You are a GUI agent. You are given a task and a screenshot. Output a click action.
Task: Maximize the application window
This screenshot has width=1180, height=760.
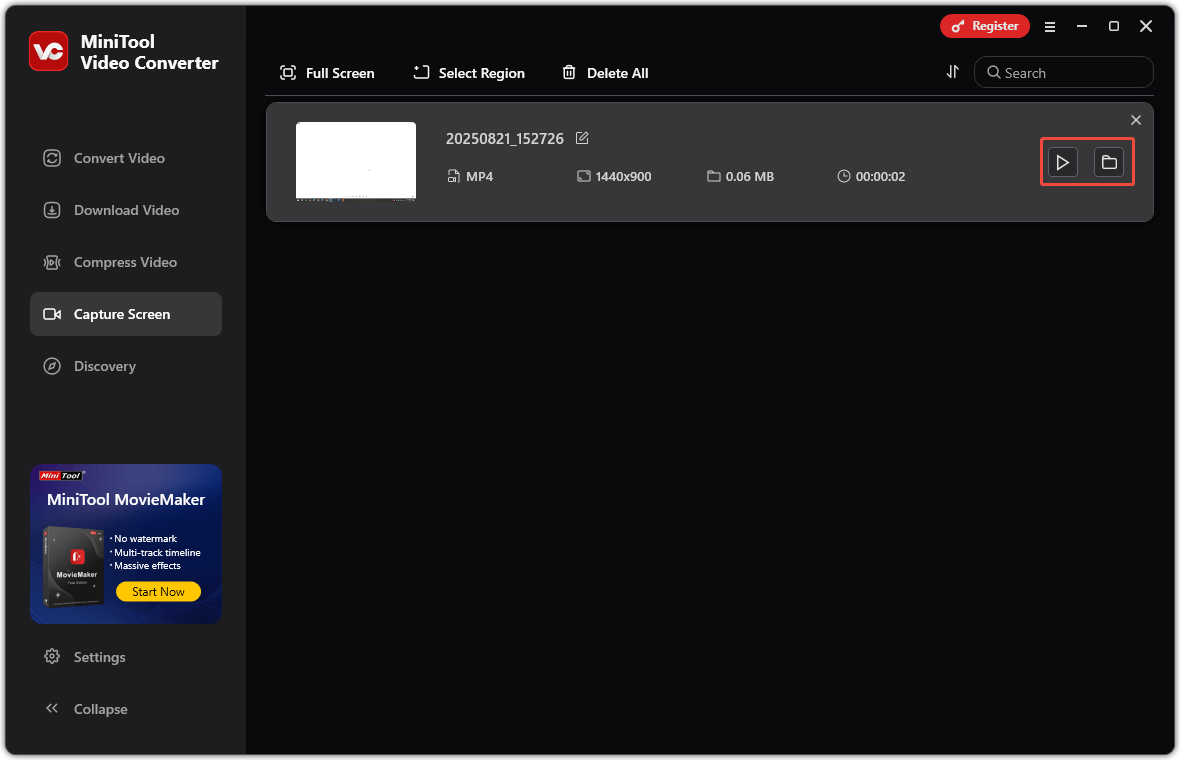pos(1114,26)
